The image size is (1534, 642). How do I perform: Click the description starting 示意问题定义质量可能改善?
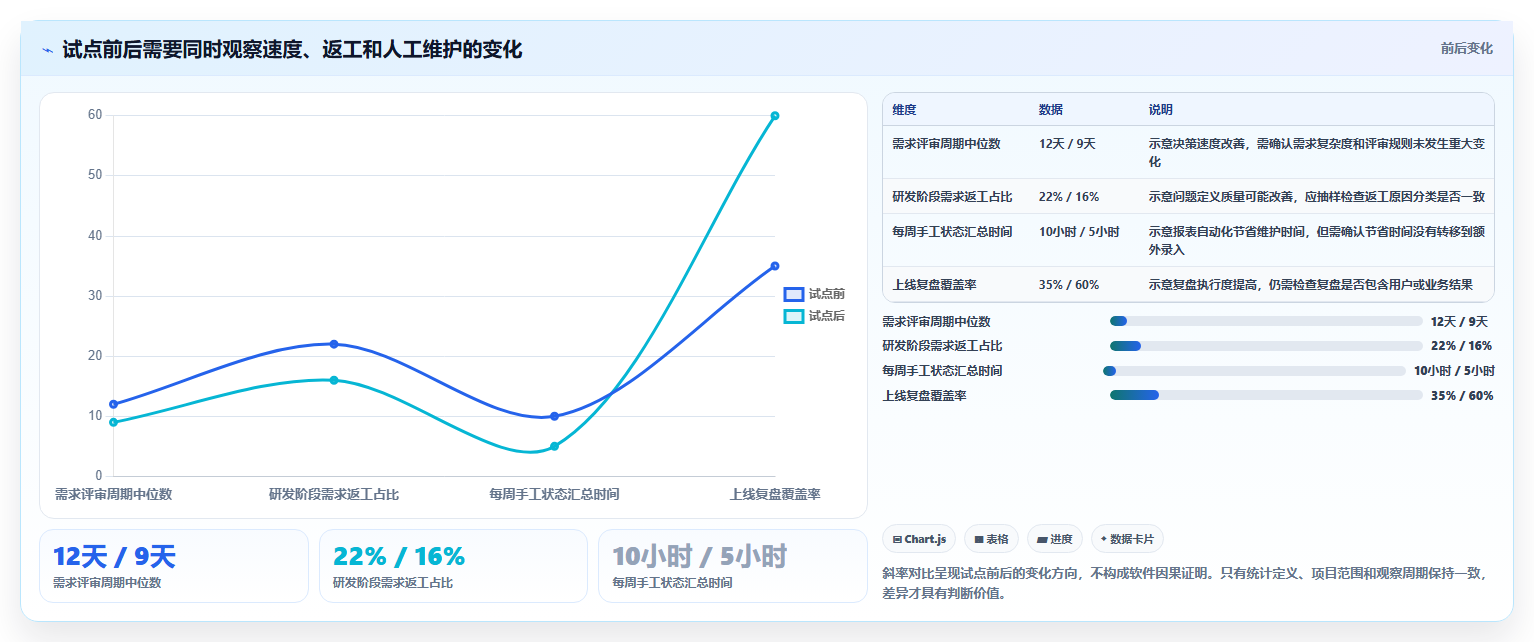1316,196
